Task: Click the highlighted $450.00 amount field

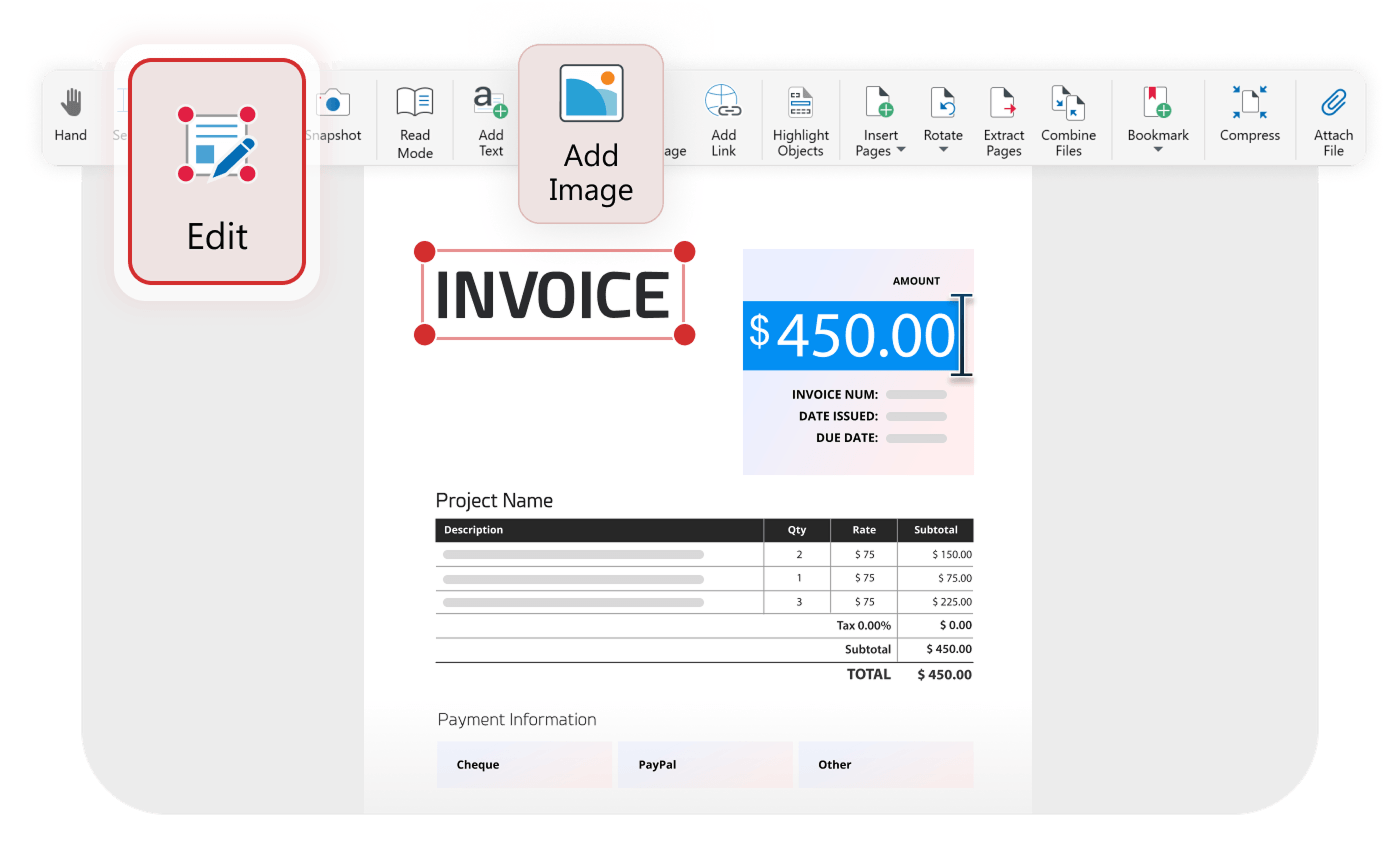Action: (852, 335)
